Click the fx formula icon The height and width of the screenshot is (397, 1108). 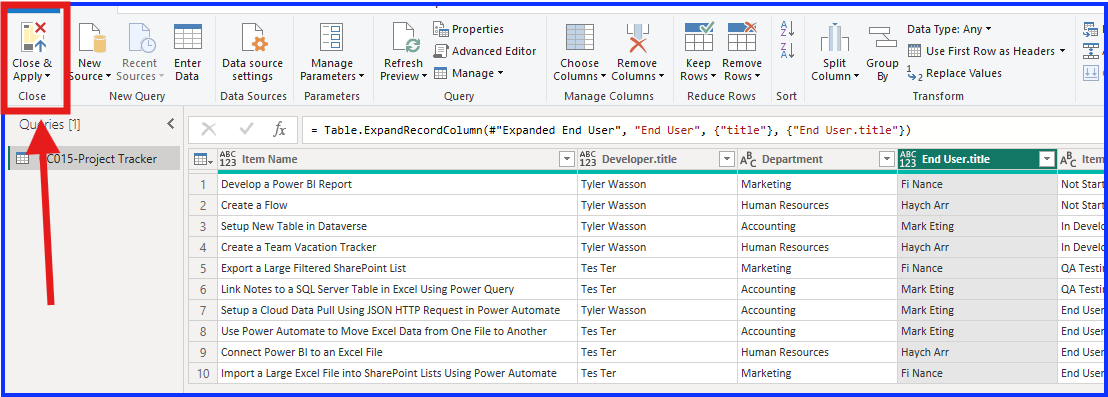coord(280,129)
